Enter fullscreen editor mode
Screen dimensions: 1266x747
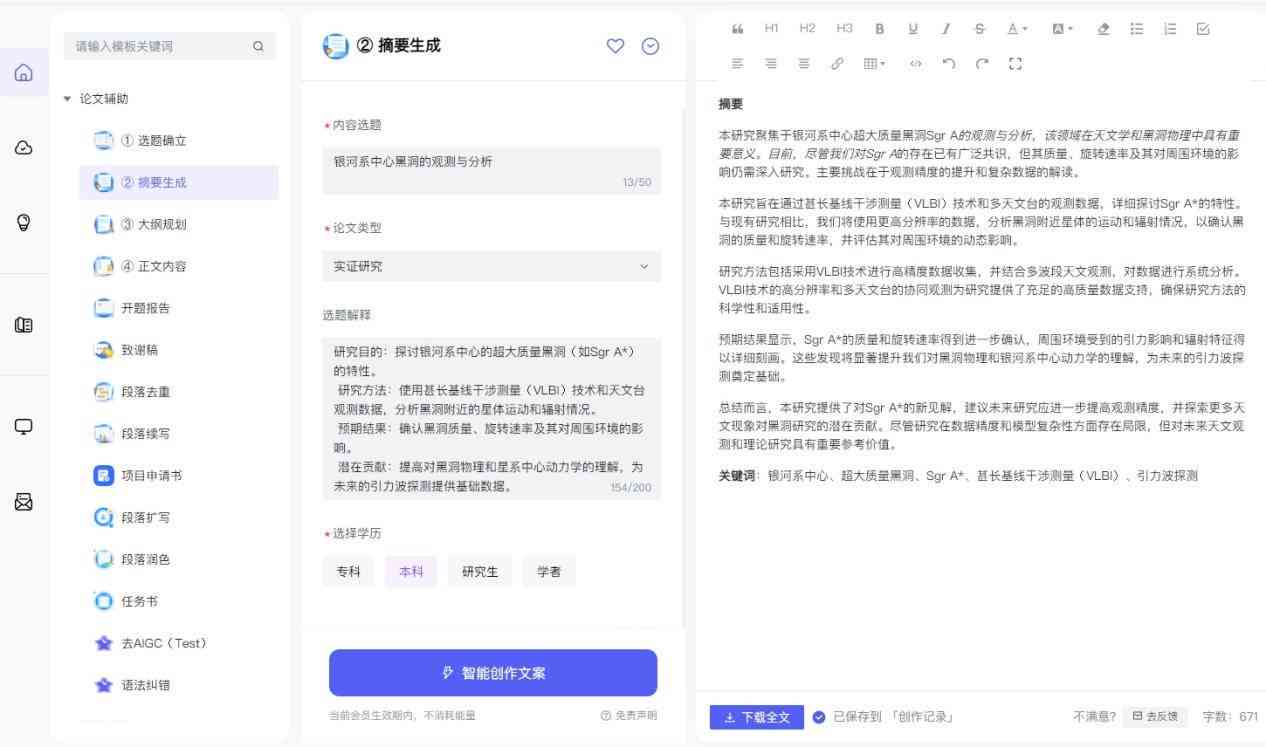pos(1015,64)
